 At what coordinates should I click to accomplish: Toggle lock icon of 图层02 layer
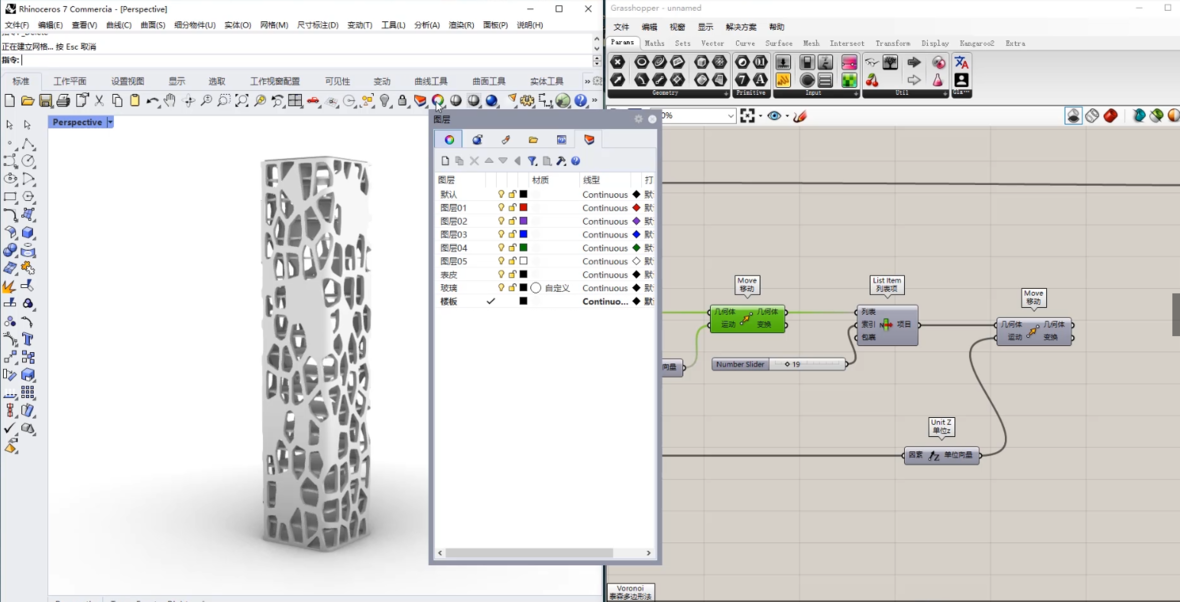[x=512, y=221]
